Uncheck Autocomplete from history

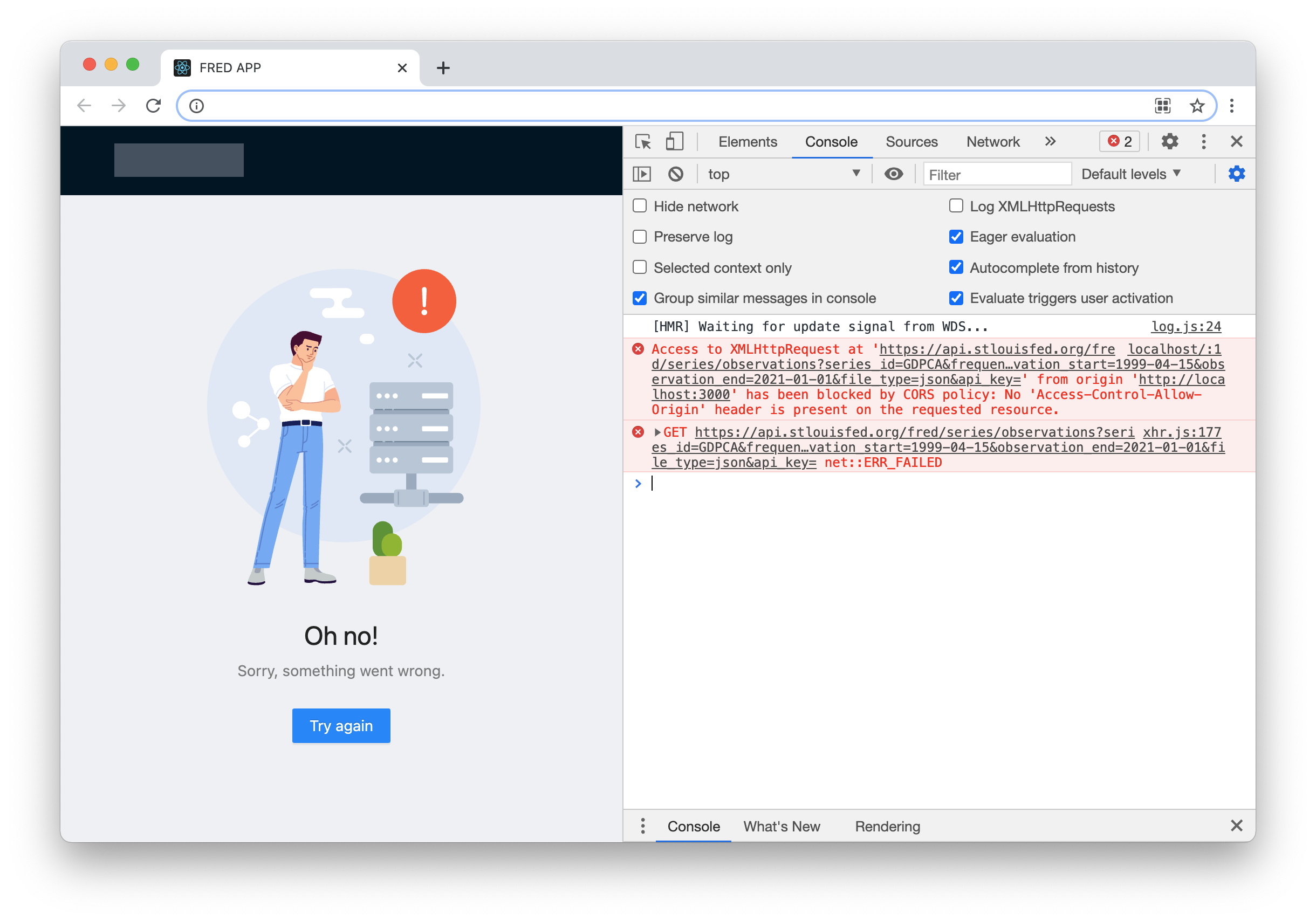pyautogui.click(x=956, y=267)
